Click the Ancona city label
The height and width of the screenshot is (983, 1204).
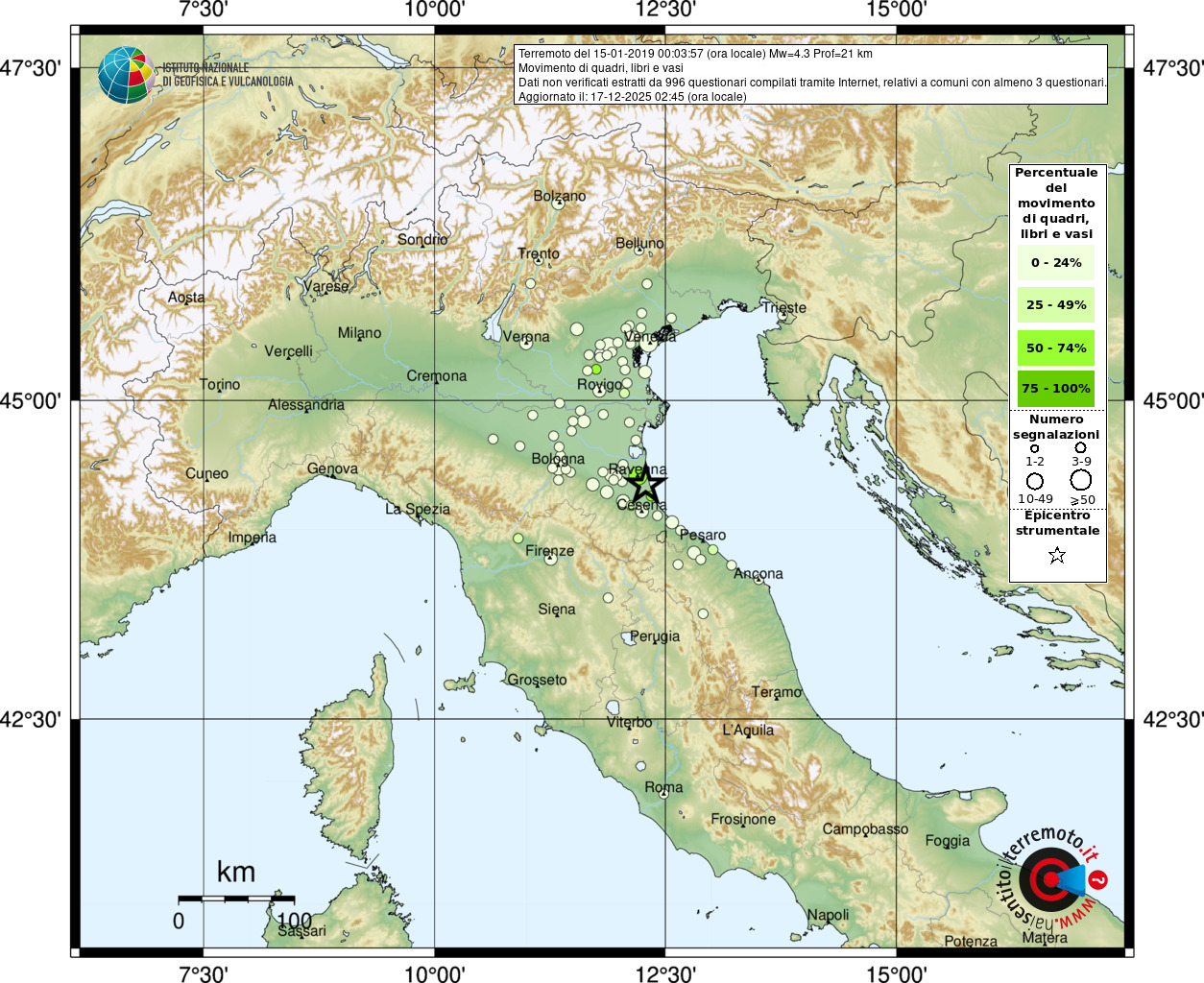[x=759, y=573]
